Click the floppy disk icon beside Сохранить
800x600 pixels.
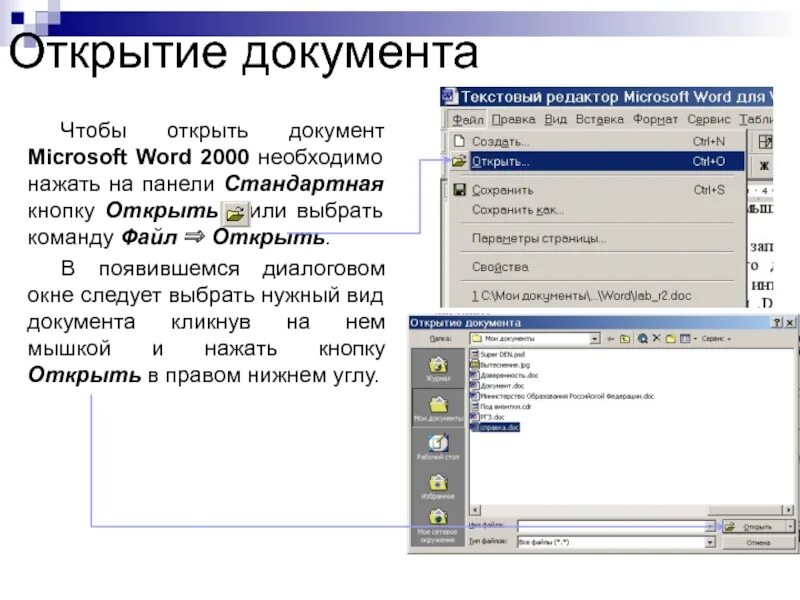[x=459, y=190]
